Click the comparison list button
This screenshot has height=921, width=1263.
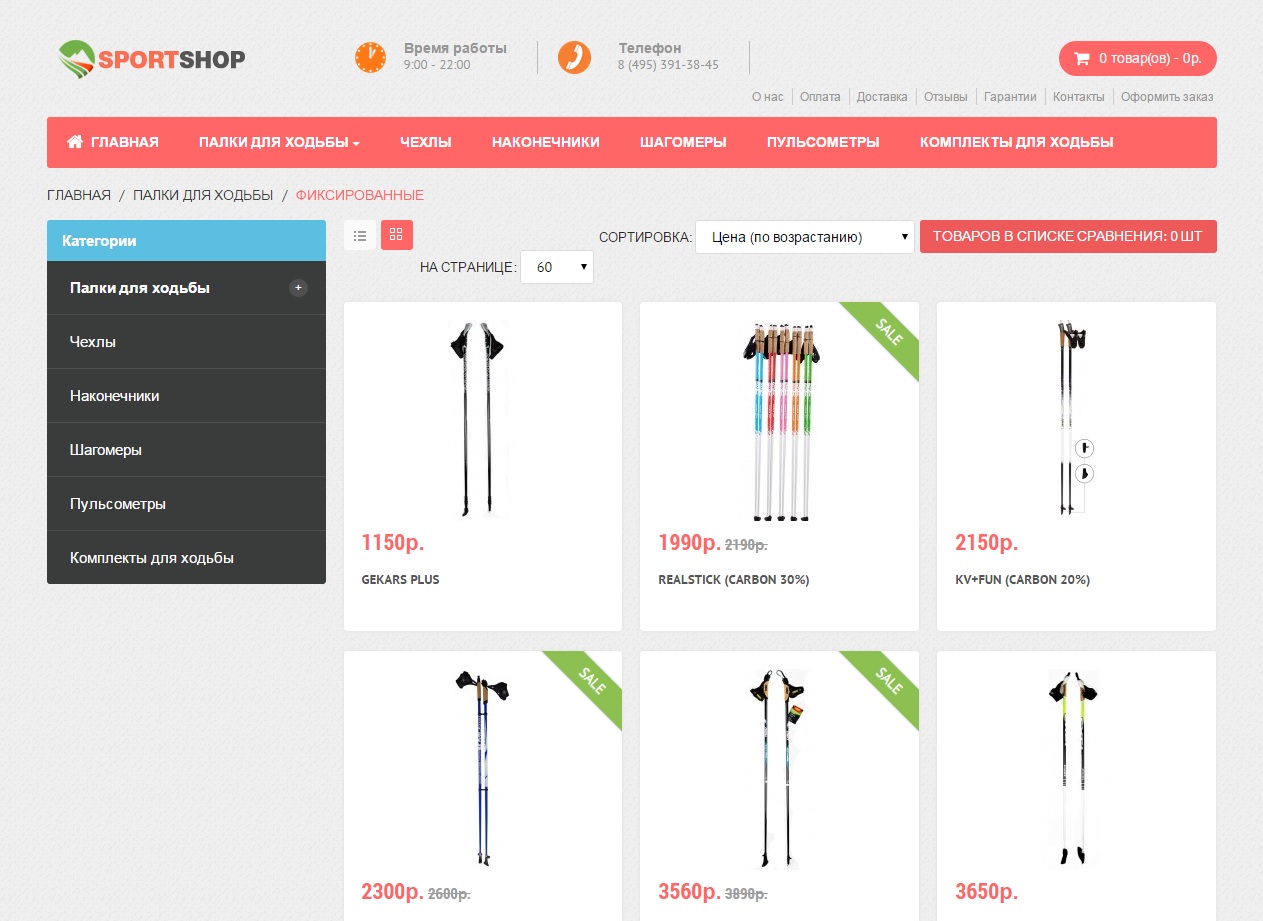(1068, 236)
